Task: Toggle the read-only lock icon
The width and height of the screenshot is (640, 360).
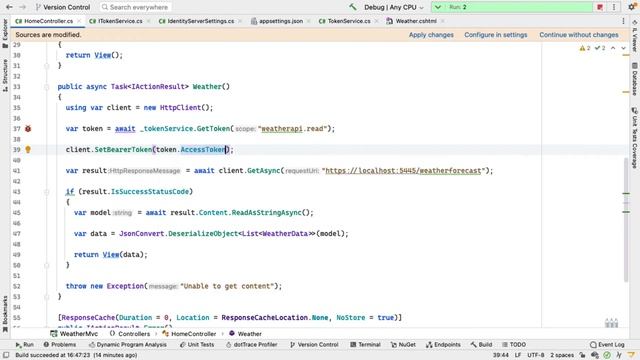Action: click(582, 355)
